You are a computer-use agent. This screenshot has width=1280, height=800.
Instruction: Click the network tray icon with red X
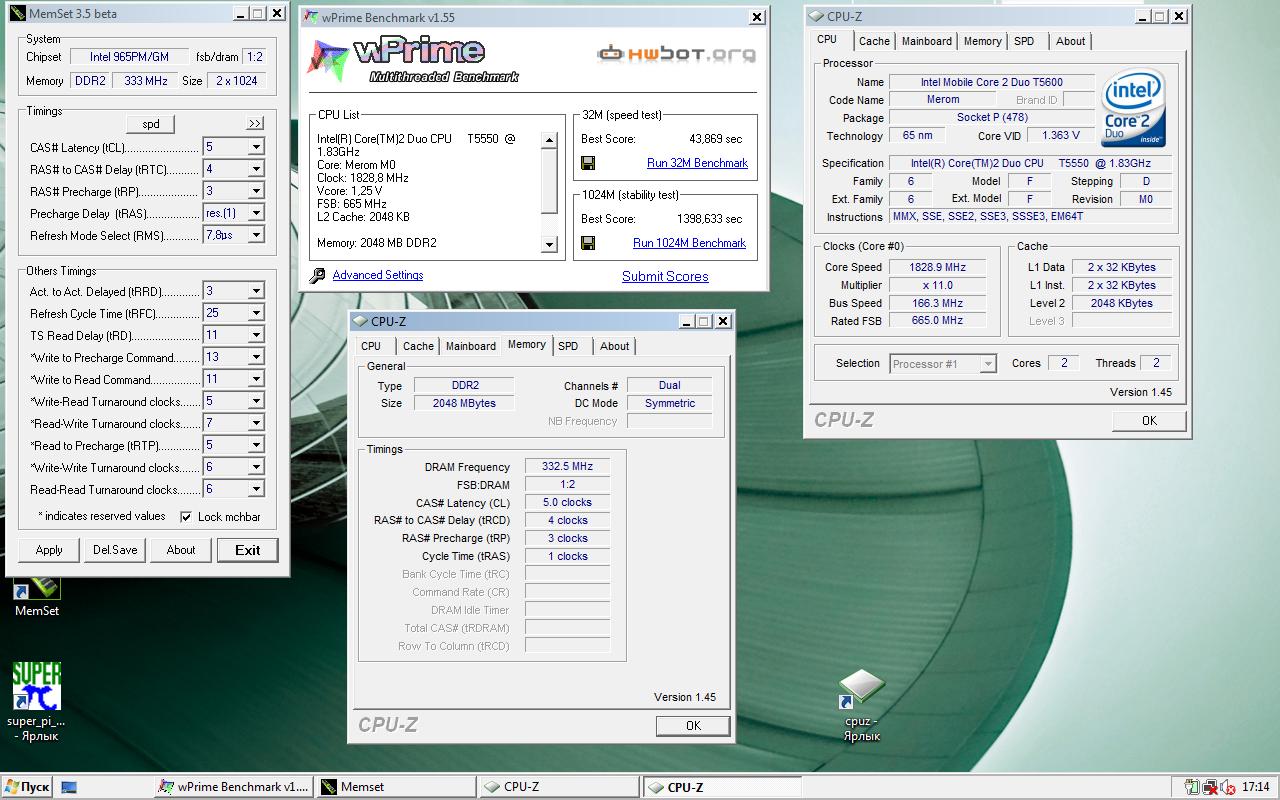click(1210, 787)
